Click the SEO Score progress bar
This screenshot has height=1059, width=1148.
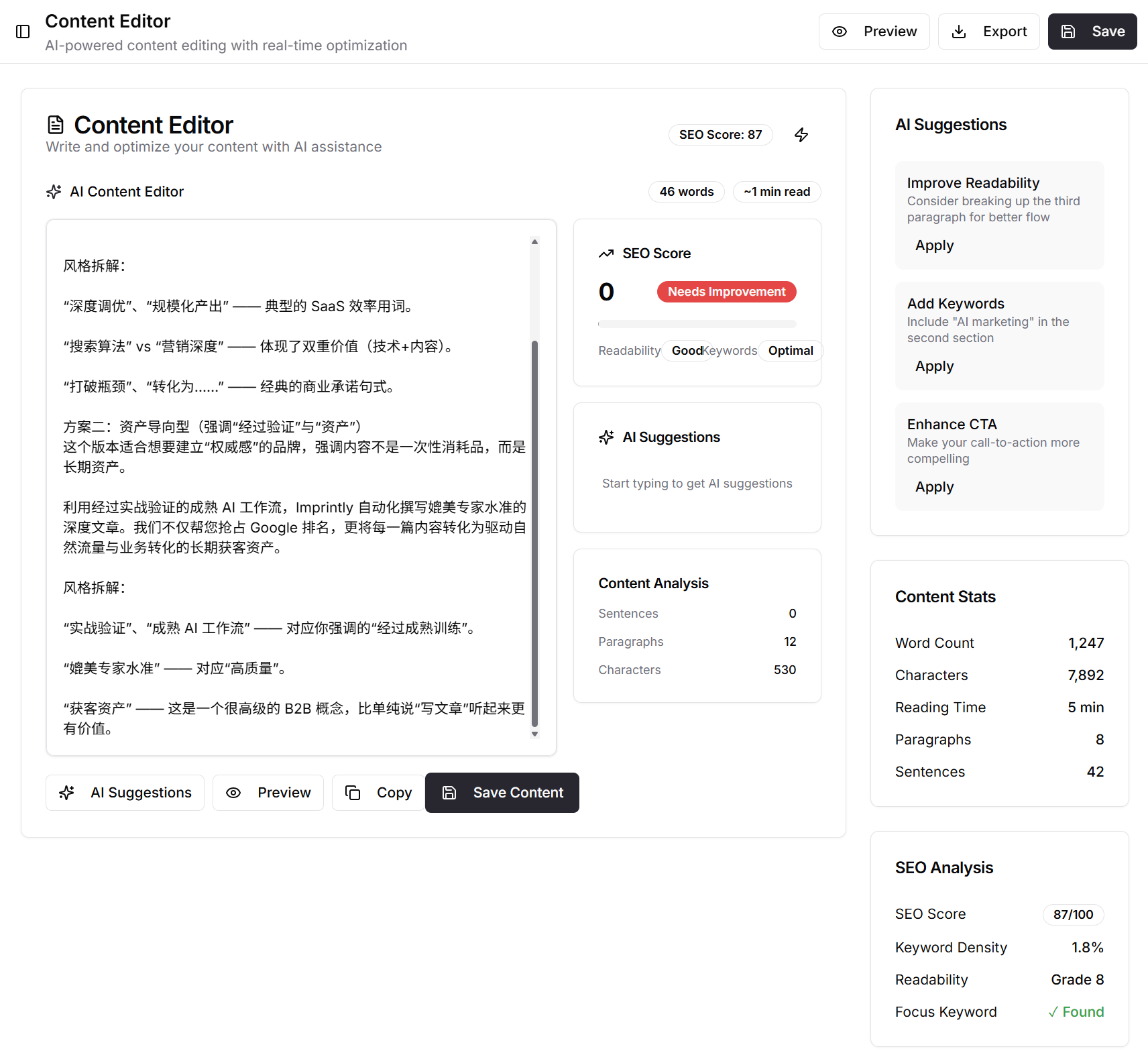pyautogui.click(x=697, y=324)
